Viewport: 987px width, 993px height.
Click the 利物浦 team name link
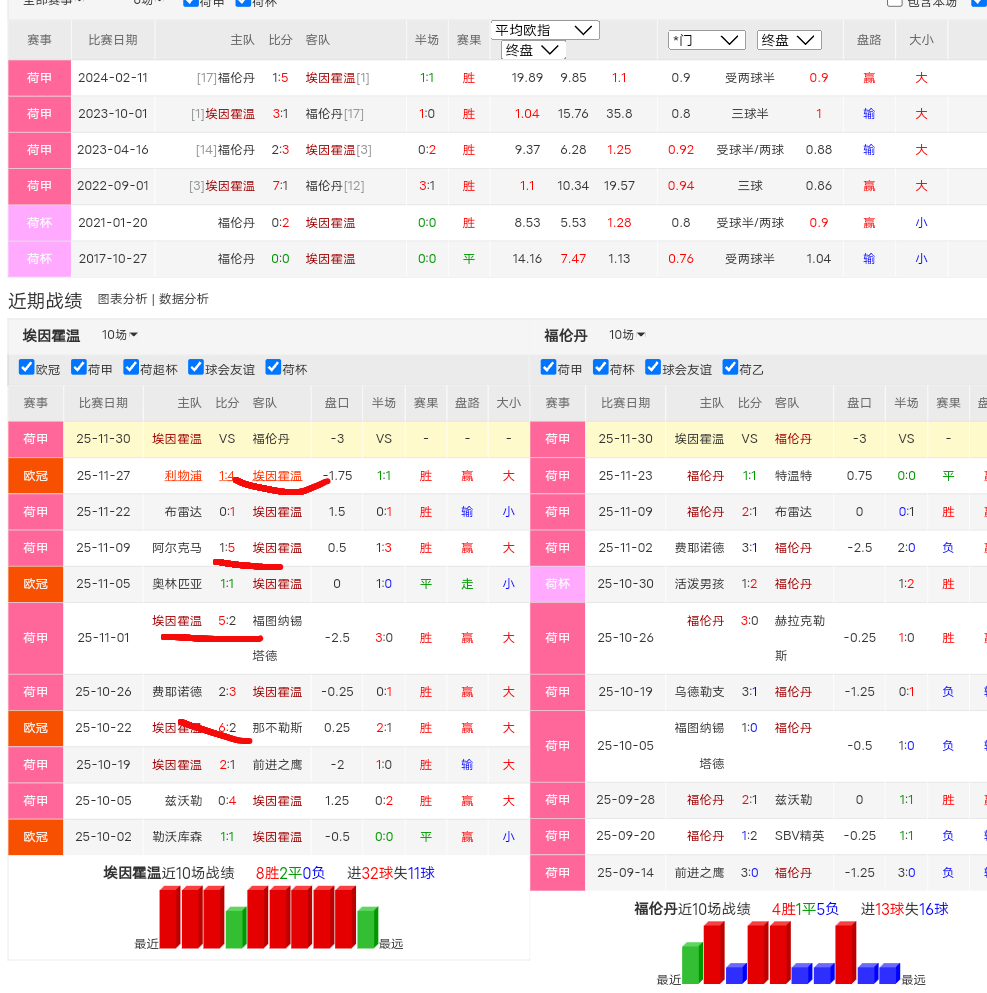point(183,476)
